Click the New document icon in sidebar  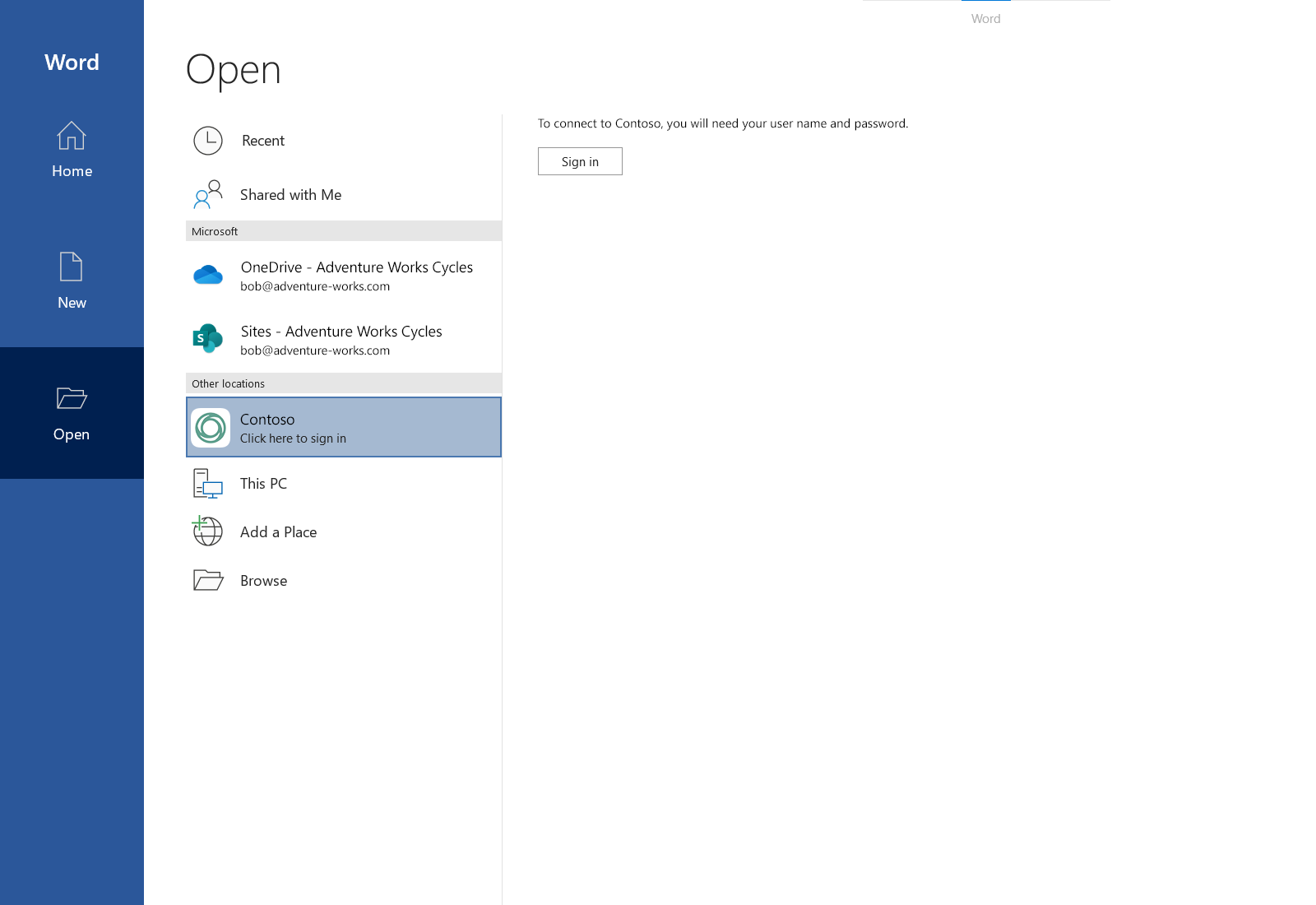click(71, 267)
